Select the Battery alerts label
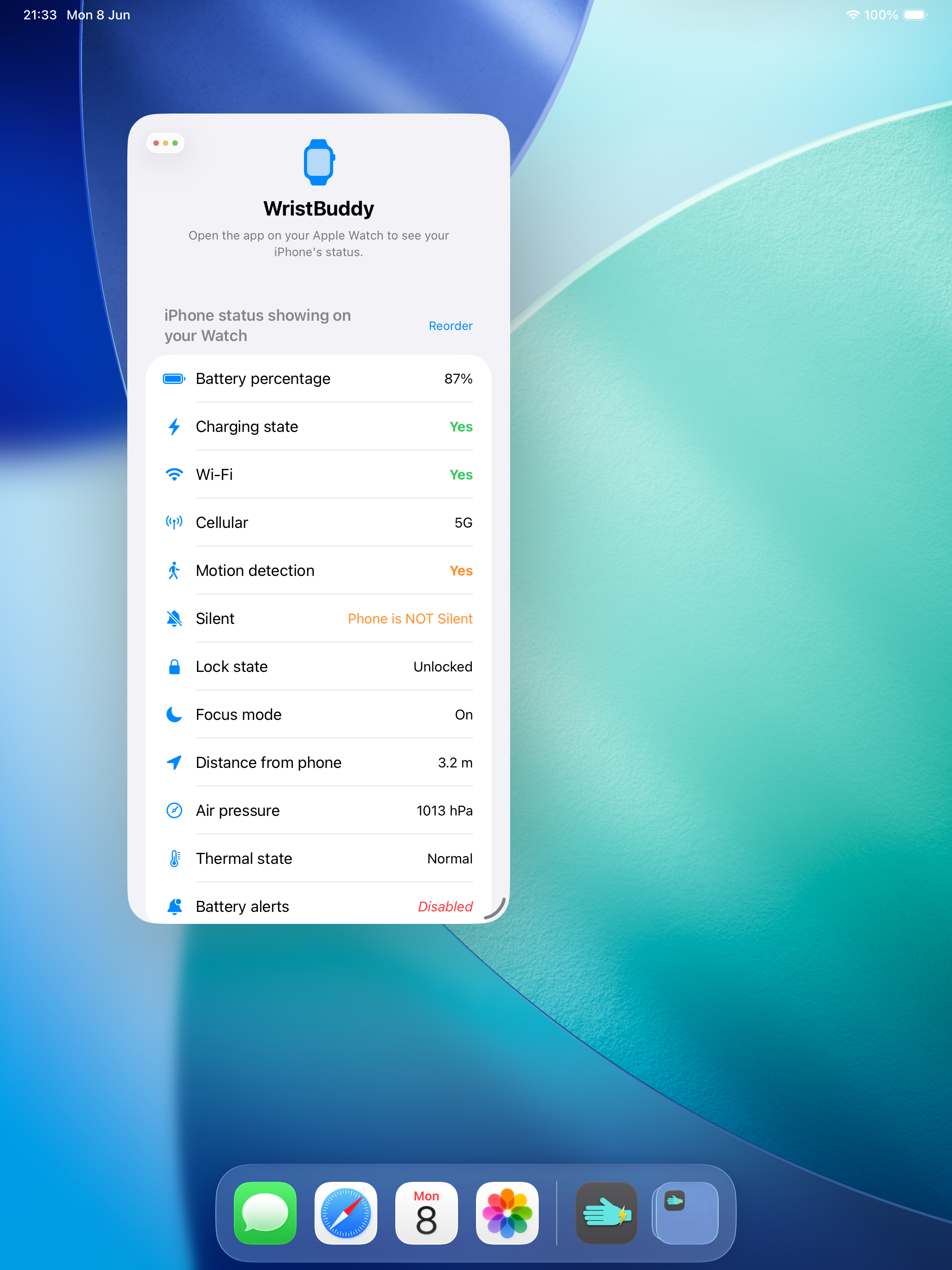The image size is (952, 1270). 242,906
